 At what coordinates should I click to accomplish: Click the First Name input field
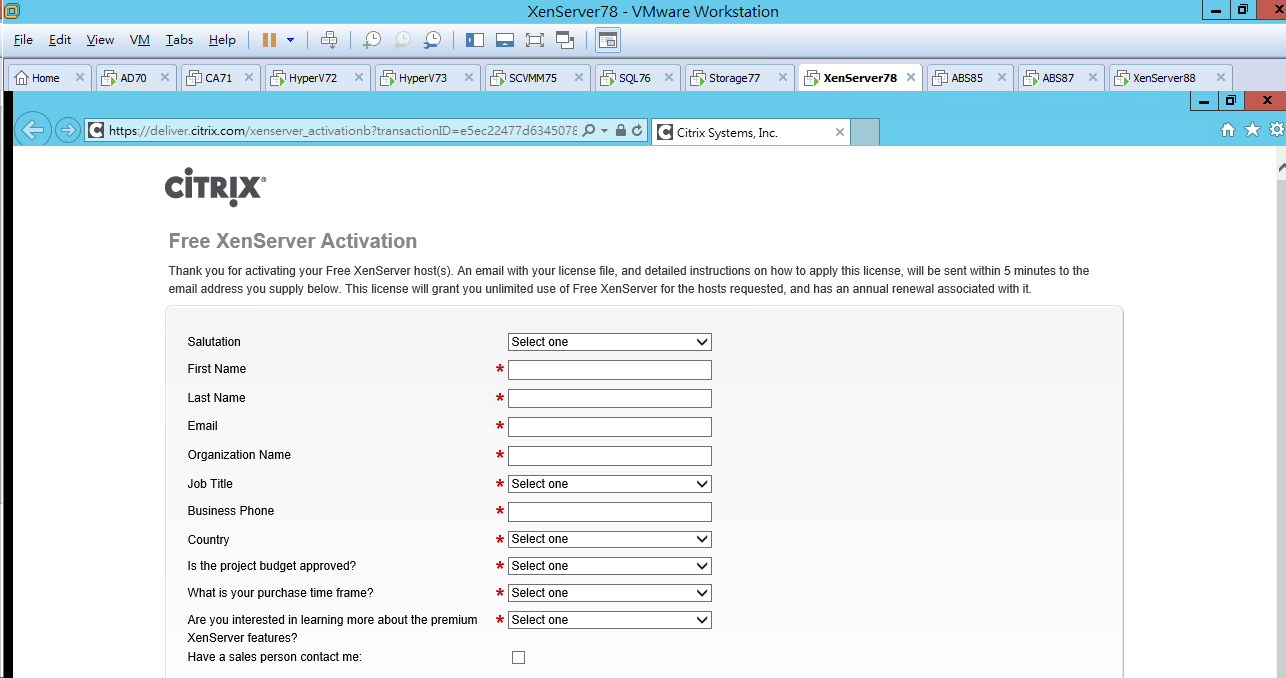click(x=610, y=370)
